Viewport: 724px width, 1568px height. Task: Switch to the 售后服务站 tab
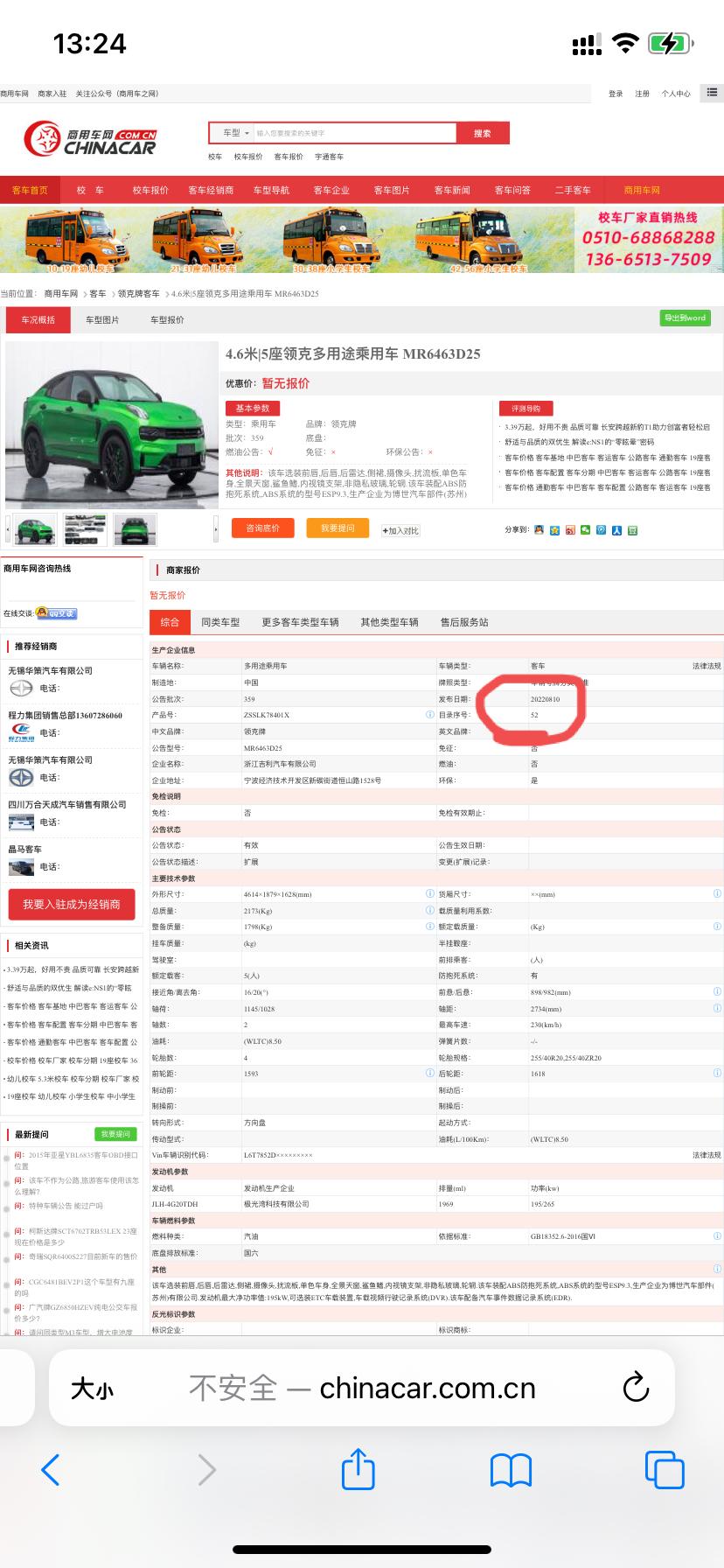pyautogui.click(x=464, y=622)
